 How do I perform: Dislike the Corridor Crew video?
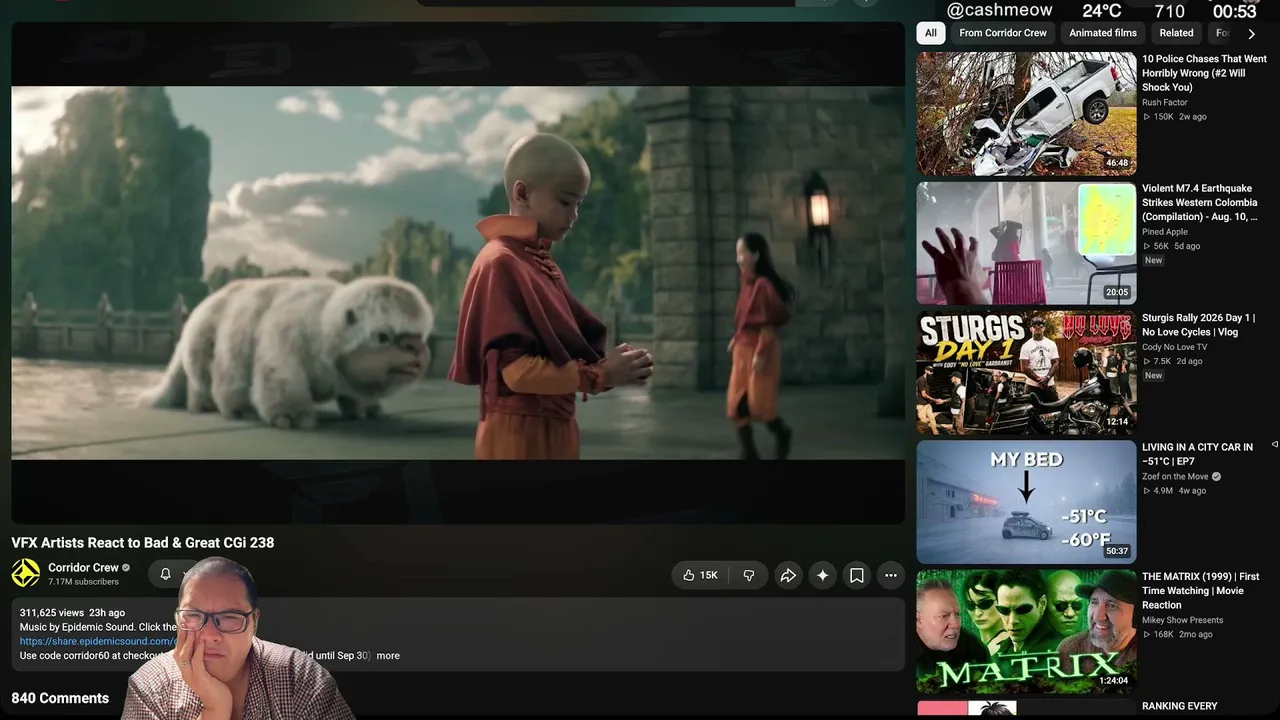click(749, 575)
